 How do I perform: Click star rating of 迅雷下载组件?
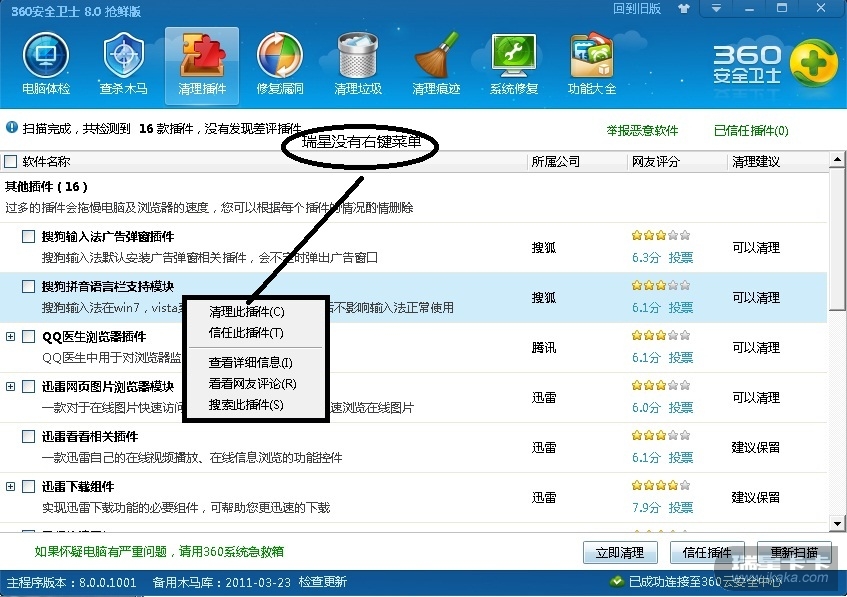pyautogui.click(x=661, y=485)
